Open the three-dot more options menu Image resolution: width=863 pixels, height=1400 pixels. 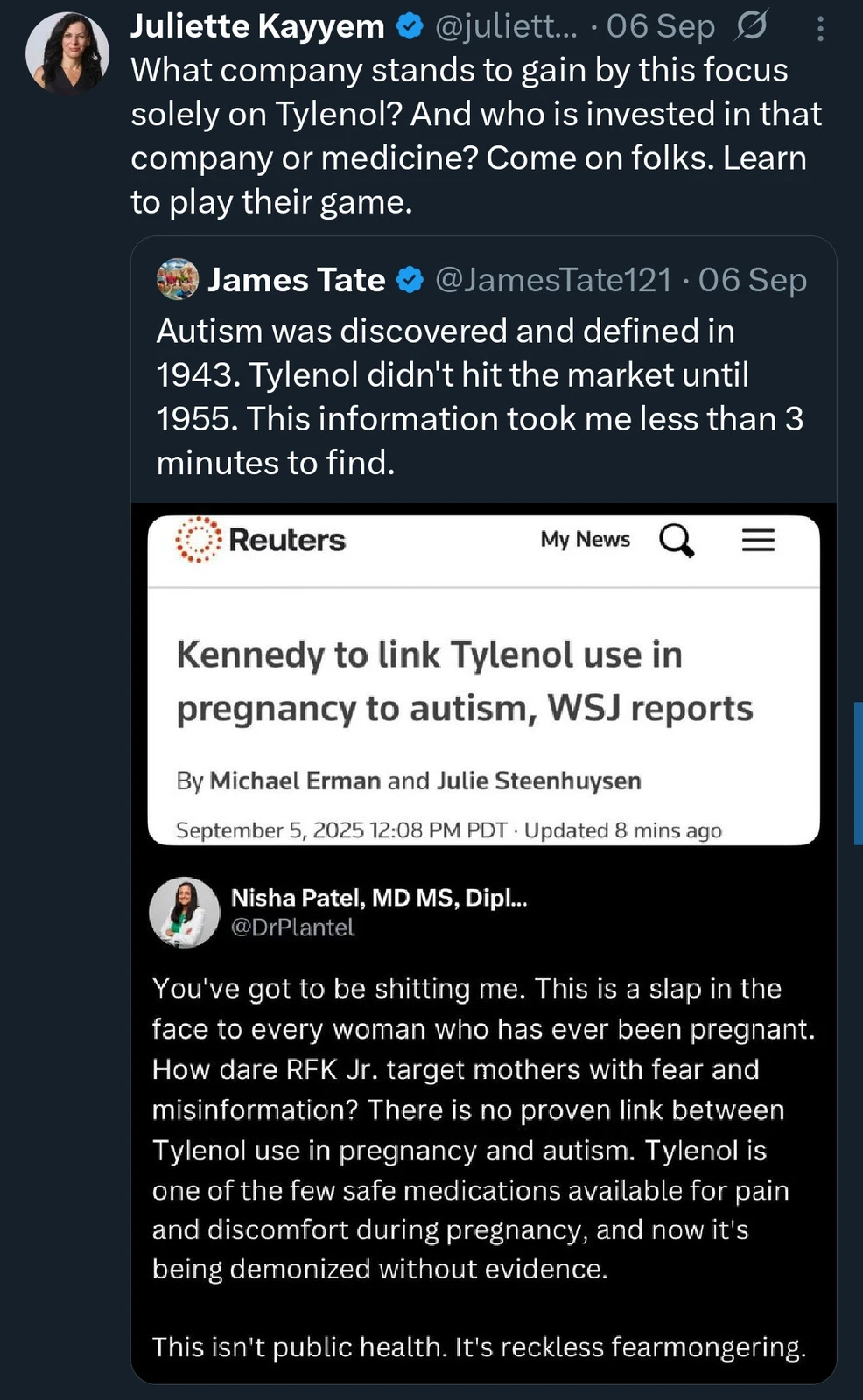pyautogui.click(x=819, y=29)
